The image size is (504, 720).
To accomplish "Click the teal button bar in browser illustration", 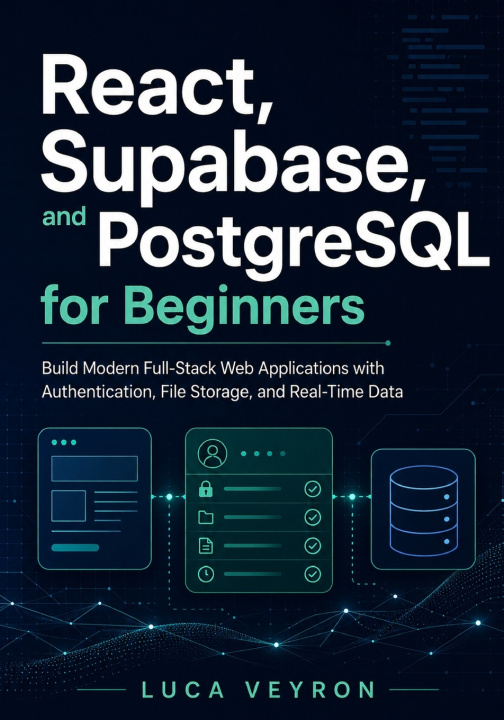I will click(75, 547).
